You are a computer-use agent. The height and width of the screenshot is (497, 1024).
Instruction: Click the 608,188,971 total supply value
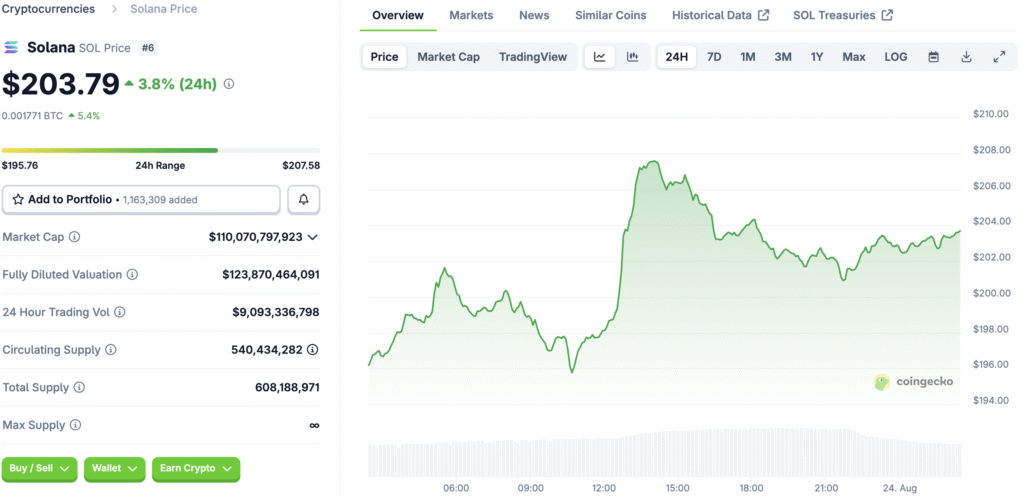click(287, 388)
